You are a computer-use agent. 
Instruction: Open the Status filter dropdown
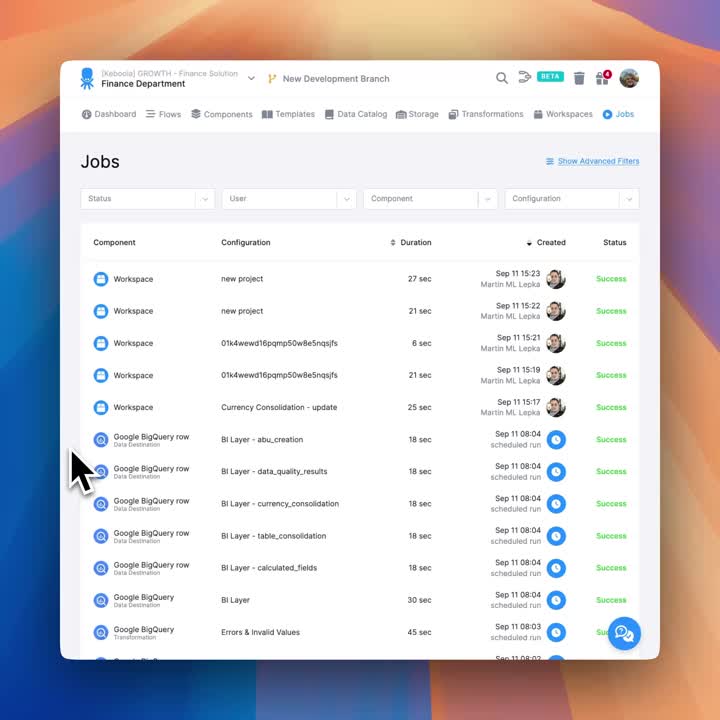point(147,199)
